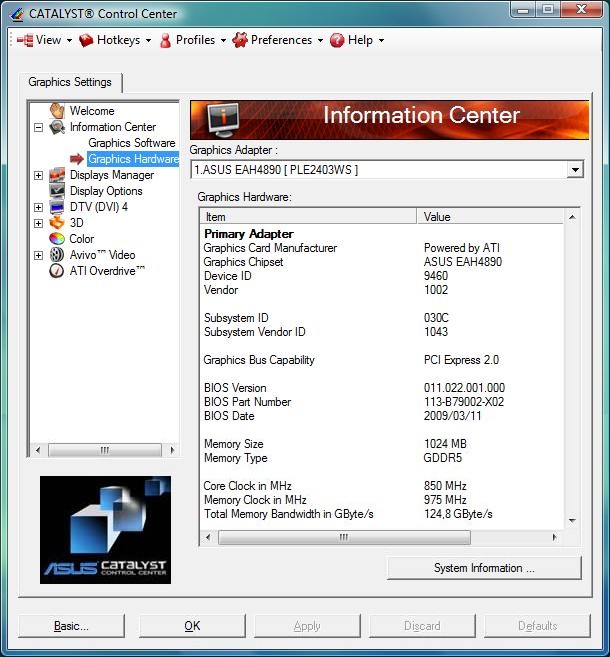The image size is (610, 657).
Task: Click the hardware list horizontal scrollbar thumb
Action: [x=344, y=537]
